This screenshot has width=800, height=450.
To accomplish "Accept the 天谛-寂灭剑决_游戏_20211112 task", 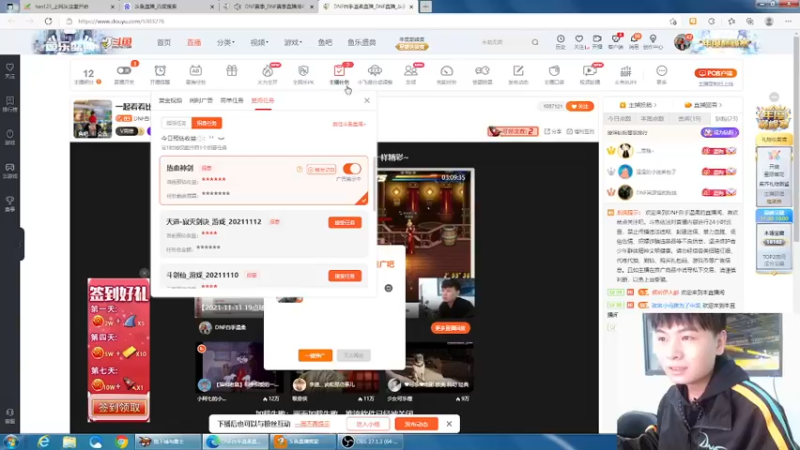I will click(x=345, y=222).
